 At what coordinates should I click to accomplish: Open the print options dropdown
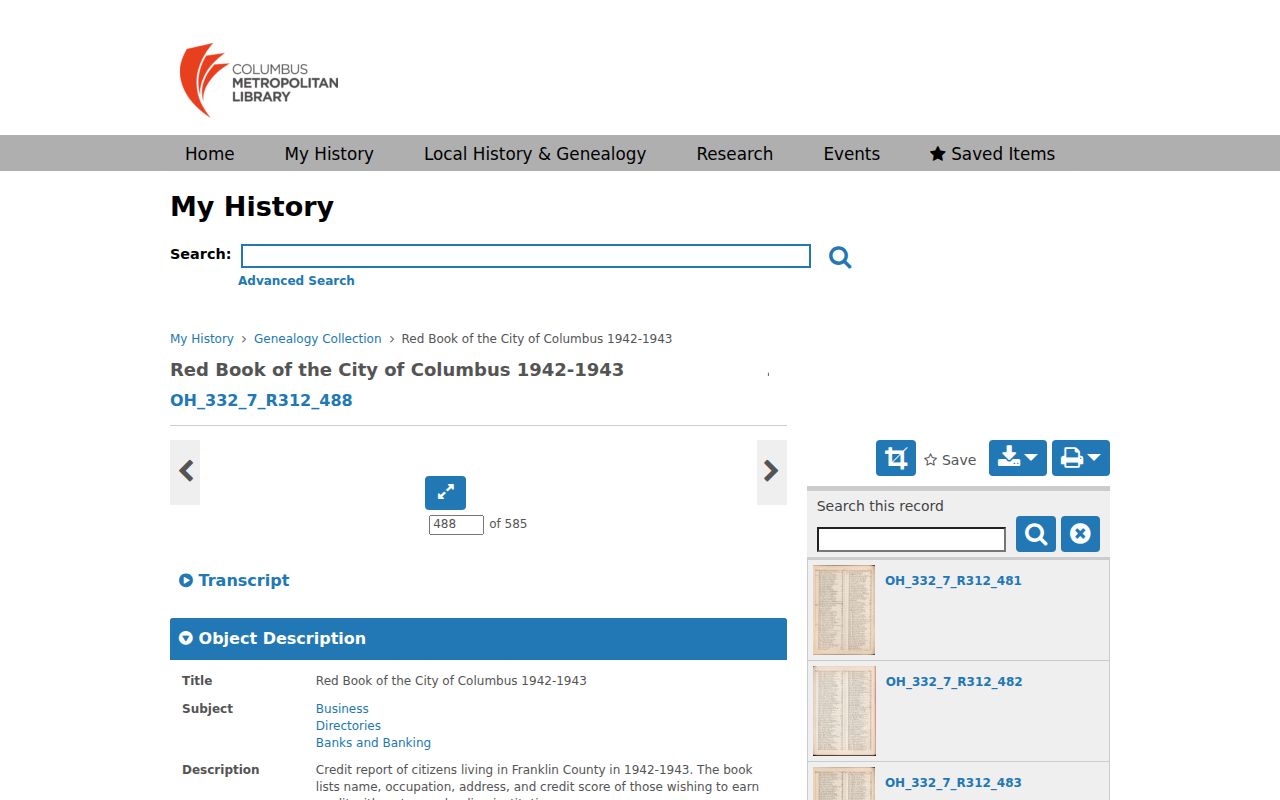tap(1081, 458)
